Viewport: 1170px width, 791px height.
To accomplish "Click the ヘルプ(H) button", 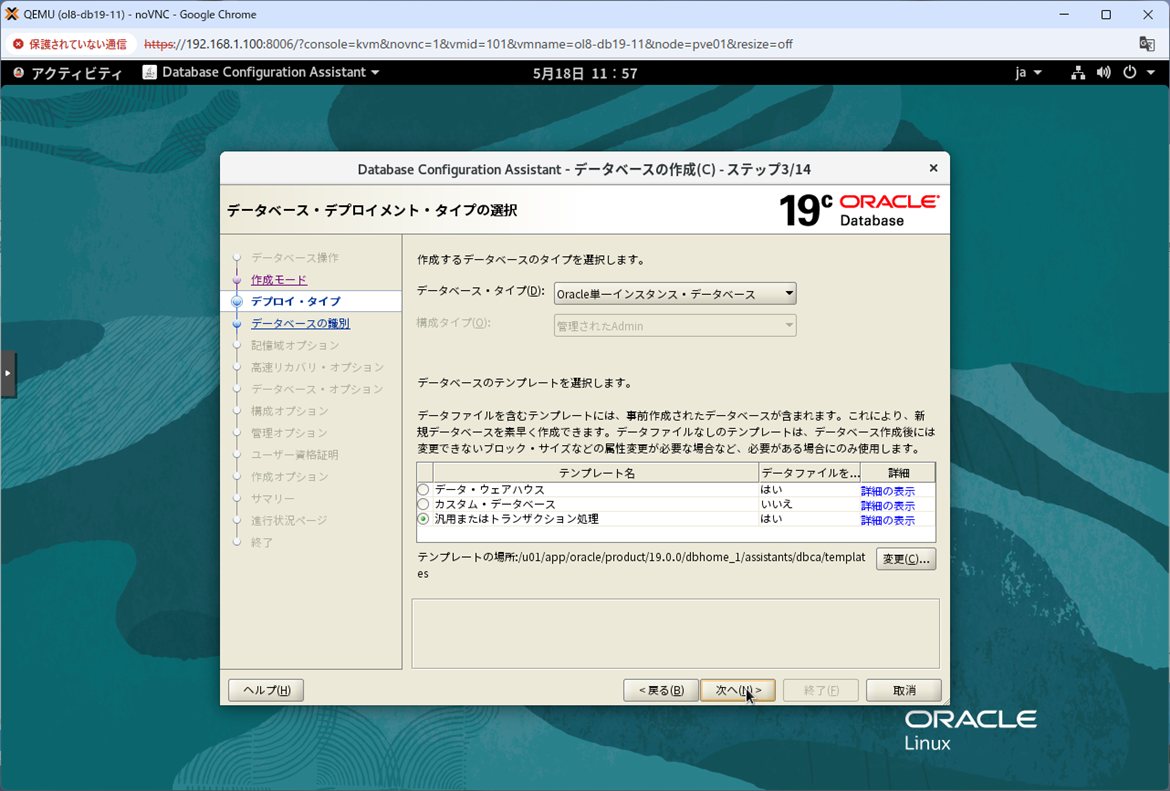I will (266, 690).
